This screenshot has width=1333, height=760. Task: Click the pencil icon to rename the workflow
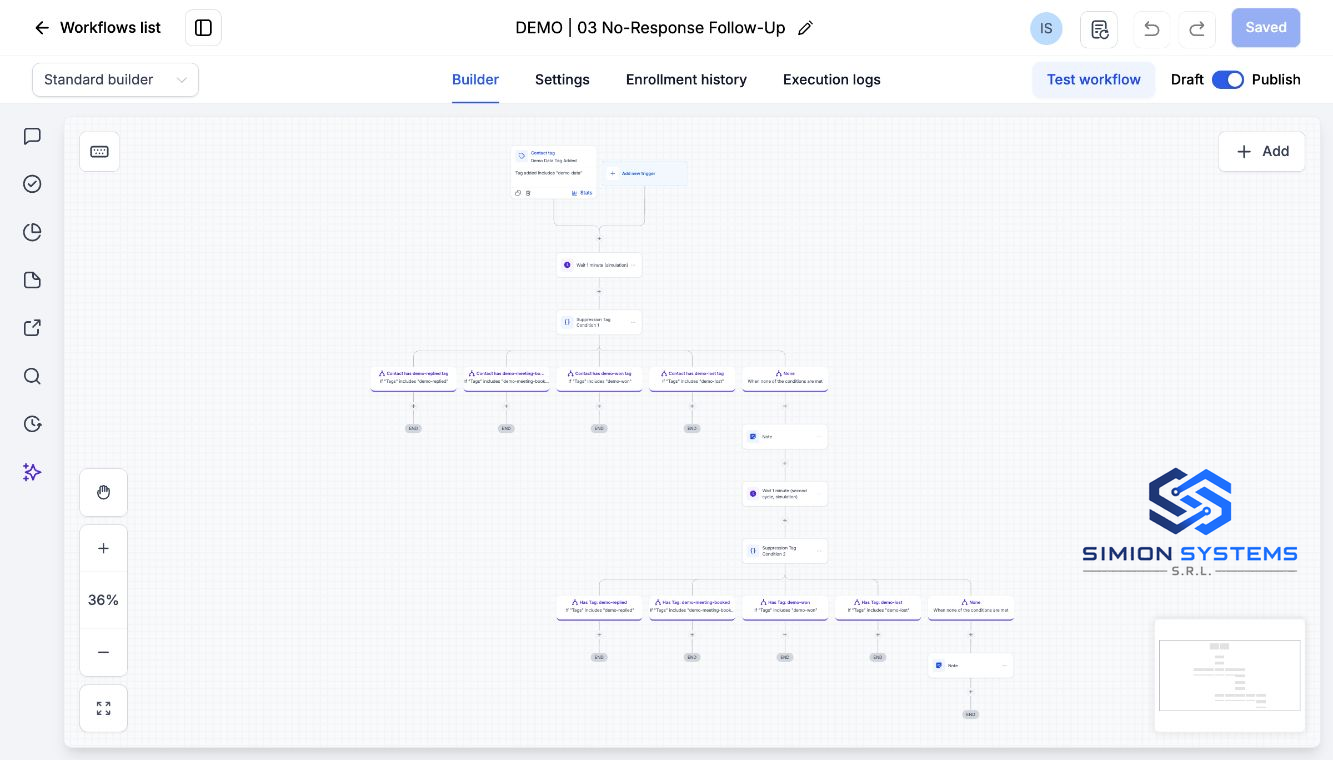(805, 28)
